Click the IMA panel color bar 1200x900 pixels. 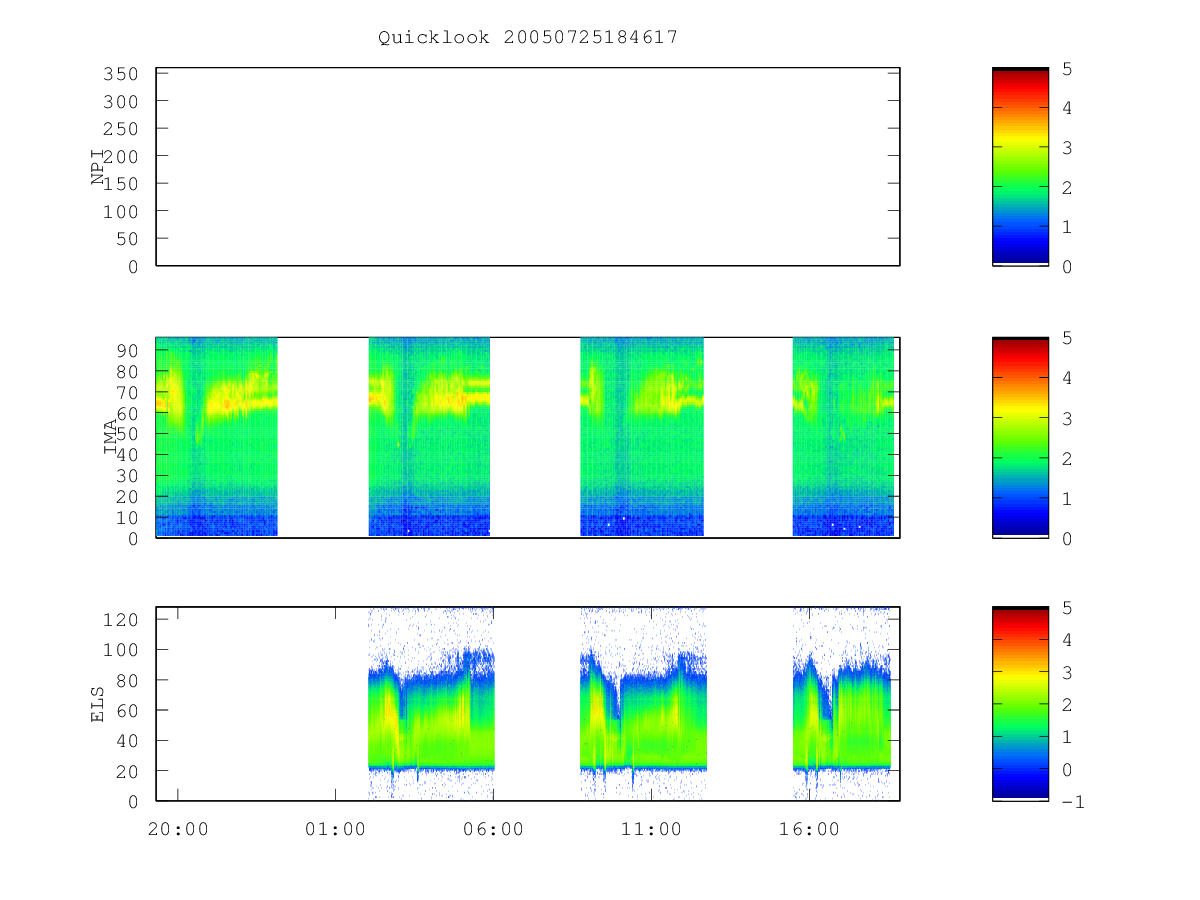[x=1020, y=437]
